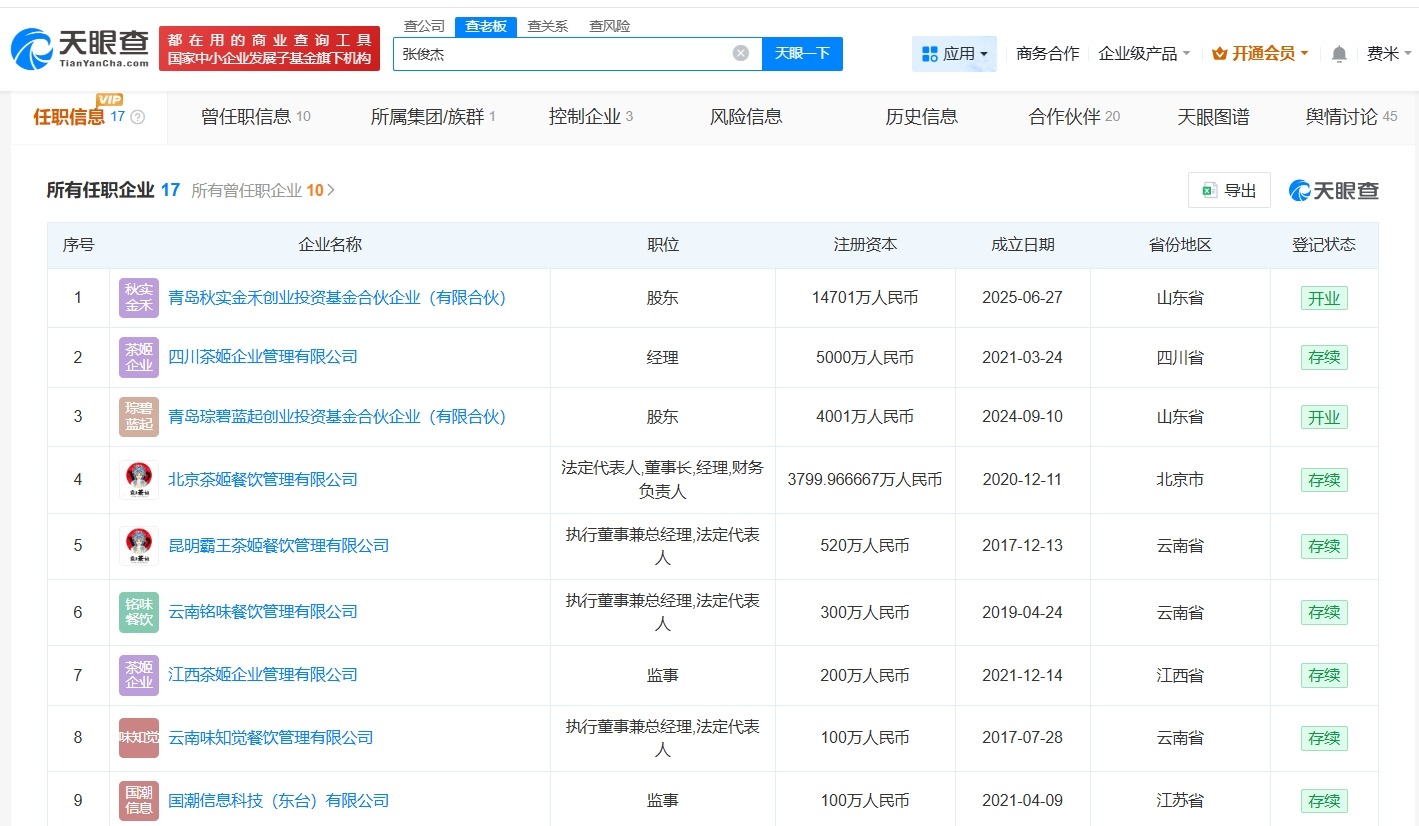Image resolution: width=1419 pixels, height=826 pixels.
Task: Switch to the 查公司 tab
Action: 423,25
